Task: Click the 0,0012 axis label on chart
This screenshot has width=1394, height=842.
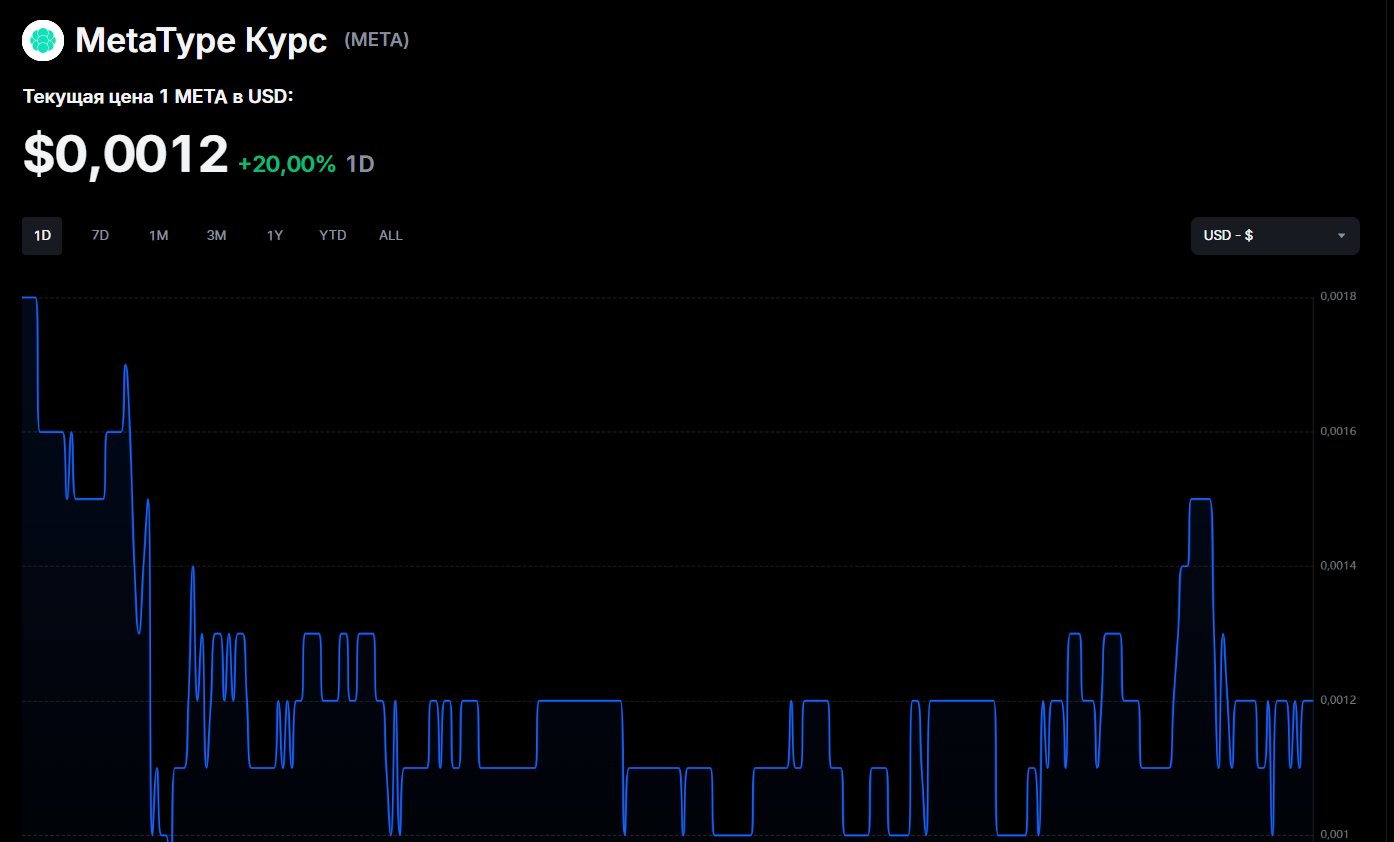Action: point(1339,700)
